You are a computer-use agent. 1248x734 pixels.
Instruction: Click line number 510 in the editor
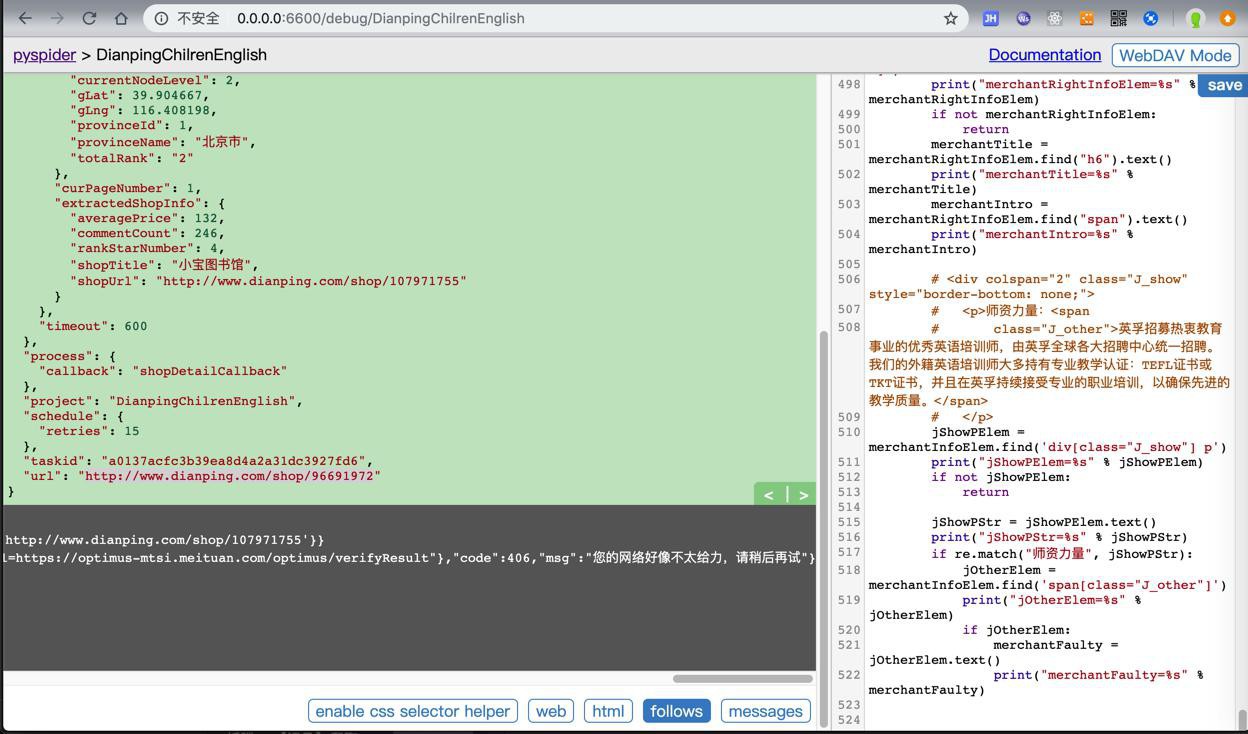[x=849, y=432]
